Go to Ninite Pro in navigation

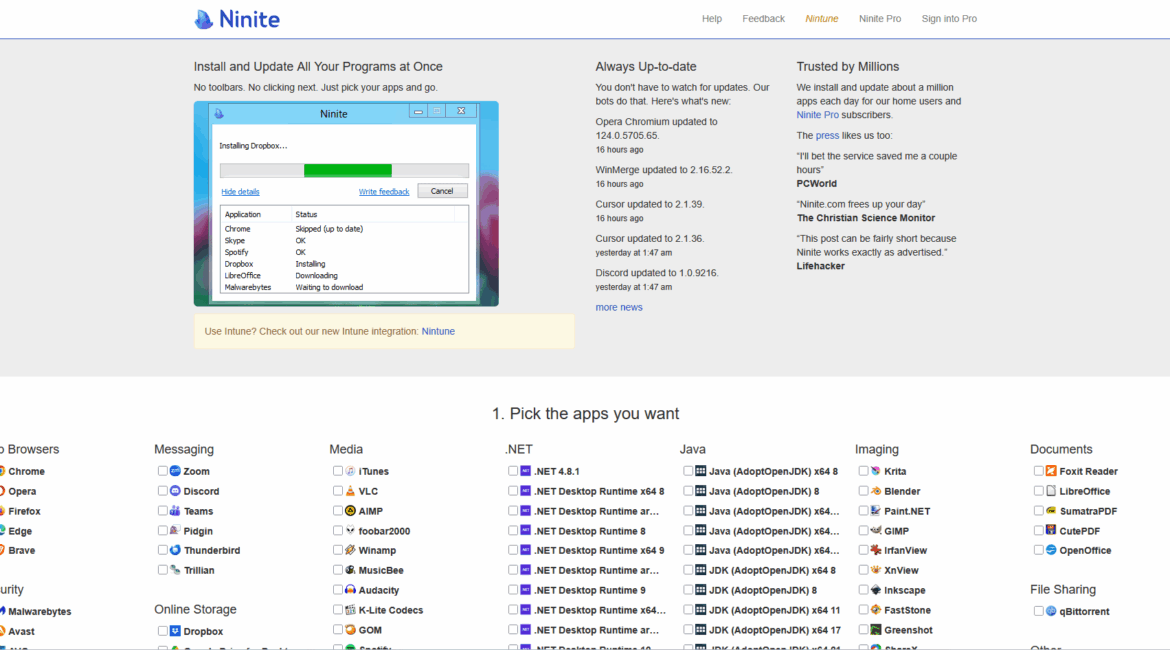pos(880,19)
